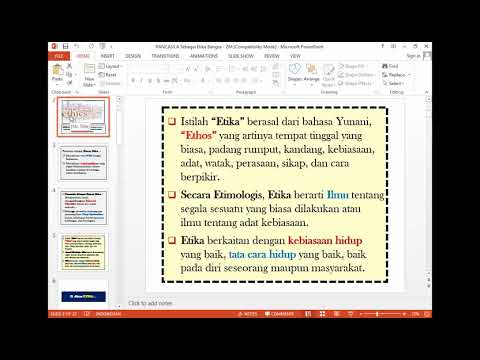Click the Normal view icon in status bar
Image resolution: width=480 pixels, height=360 pixels.
tap(308, 314)
